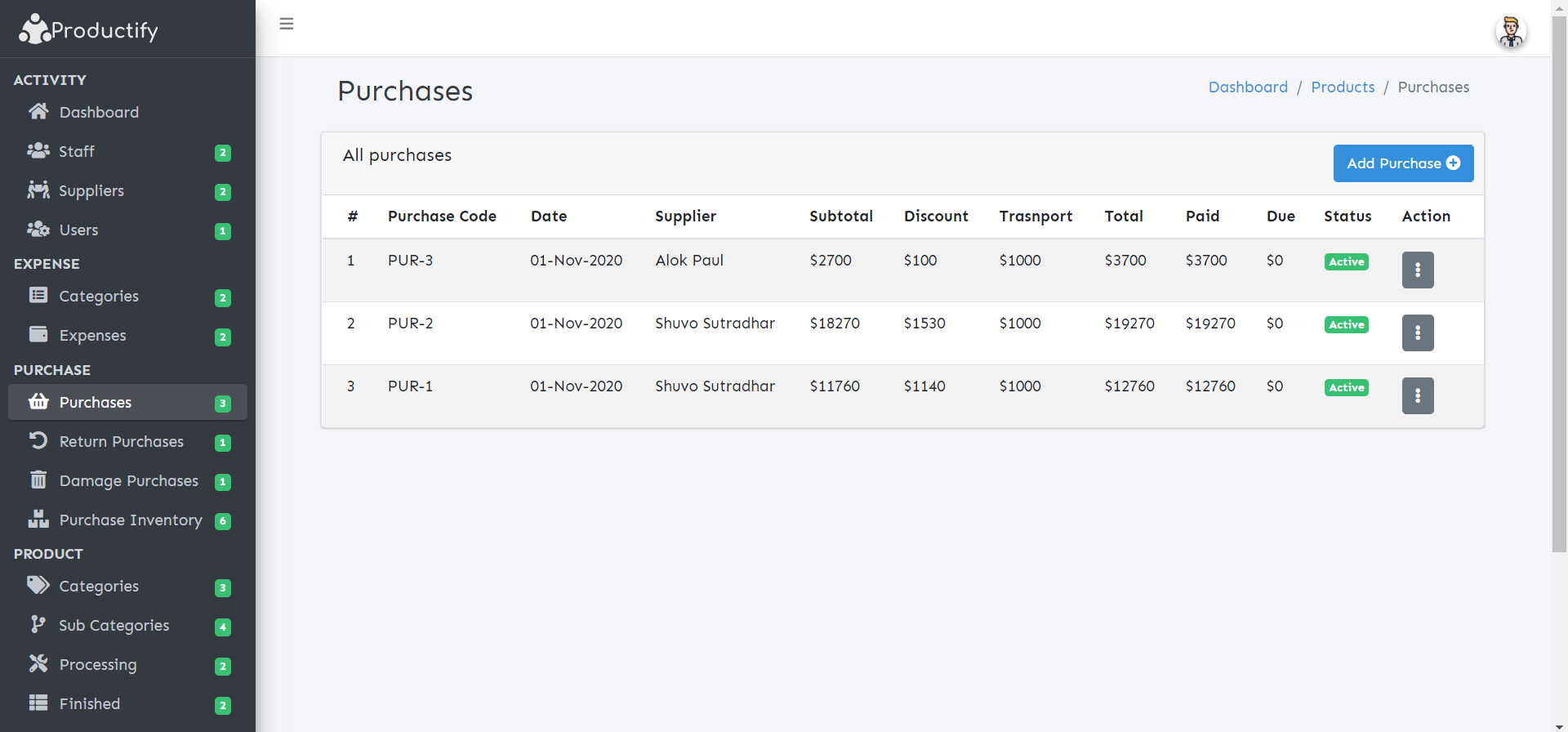Click the paid value $12760 under Paid
This screenshot has height=732, width=1568.
coord(1210,386)
